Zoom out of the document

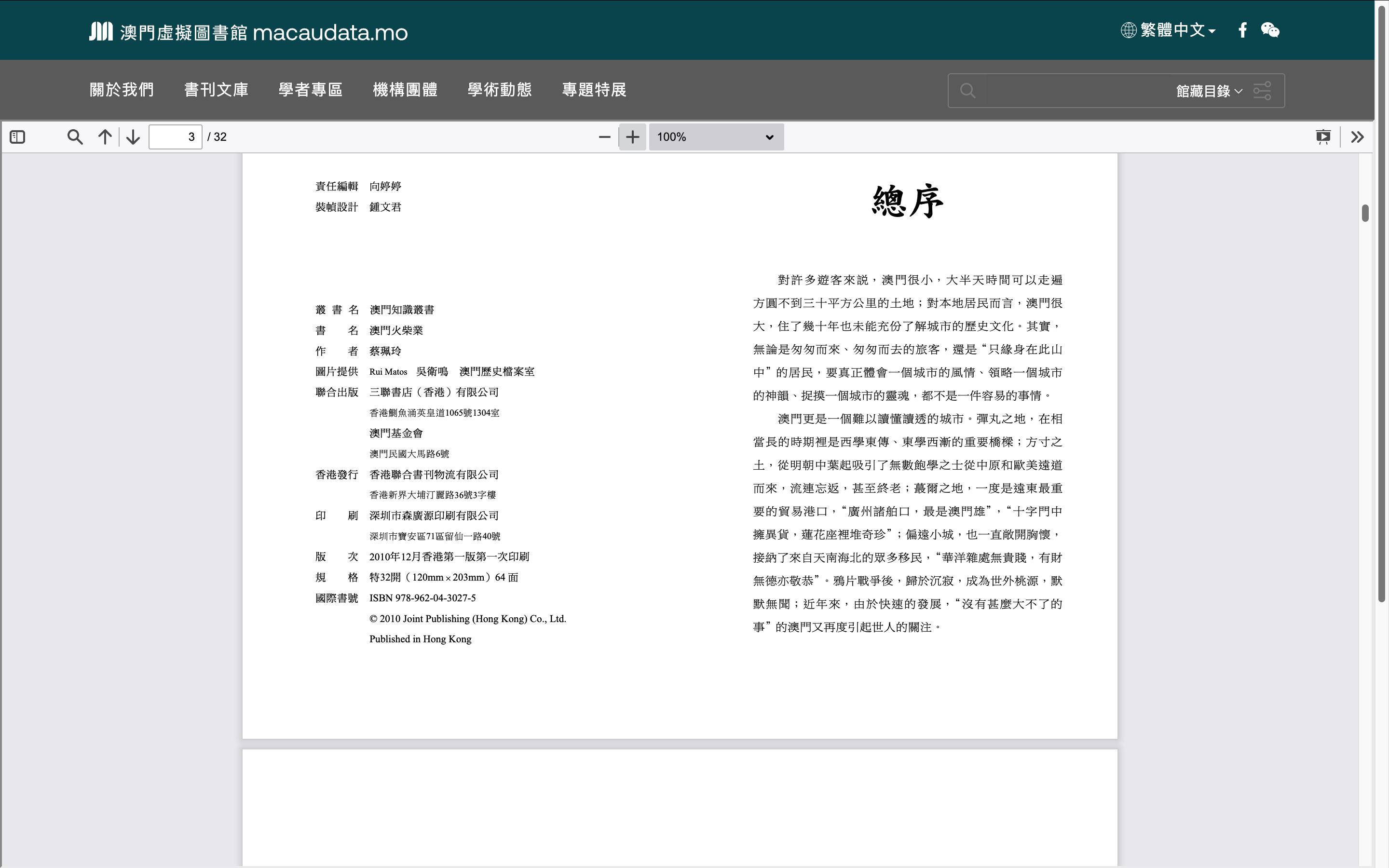[x=603, y=136]
